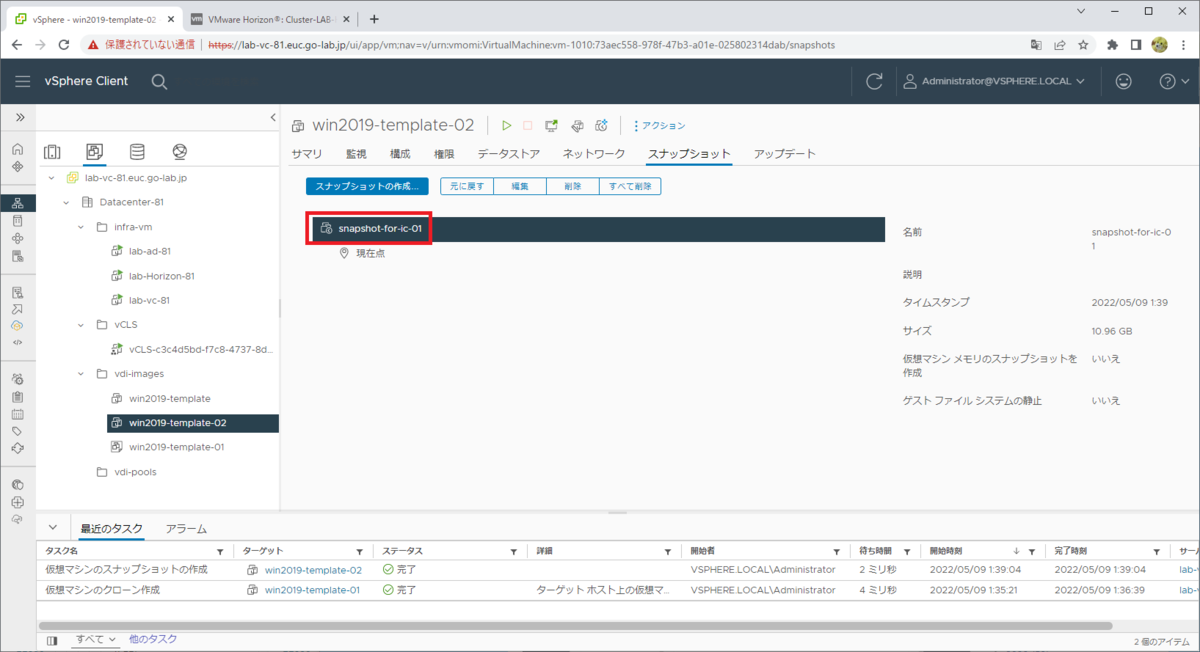The height and width of the screenshot is (652, 1200).
Task: Open Developer Center sidebar icon
Action: tap(17, 342)
